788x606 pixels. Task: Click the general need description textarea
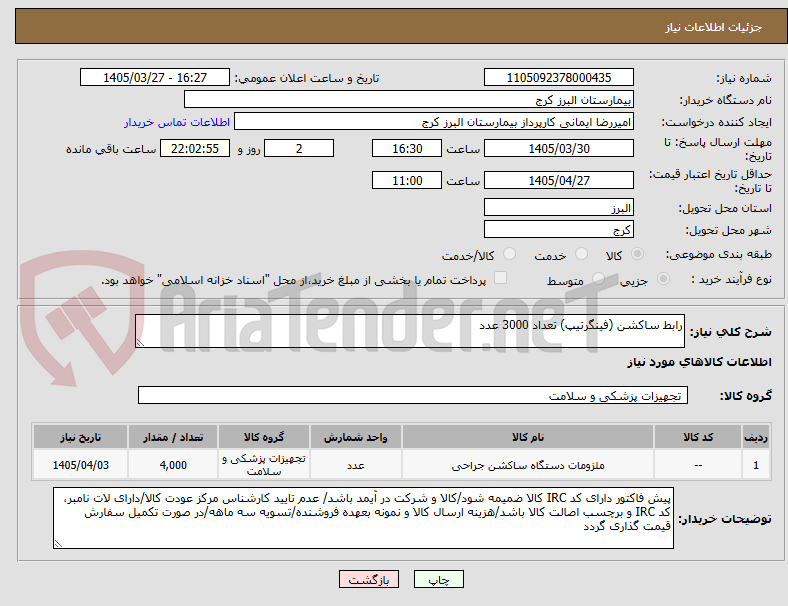[410, 331]
